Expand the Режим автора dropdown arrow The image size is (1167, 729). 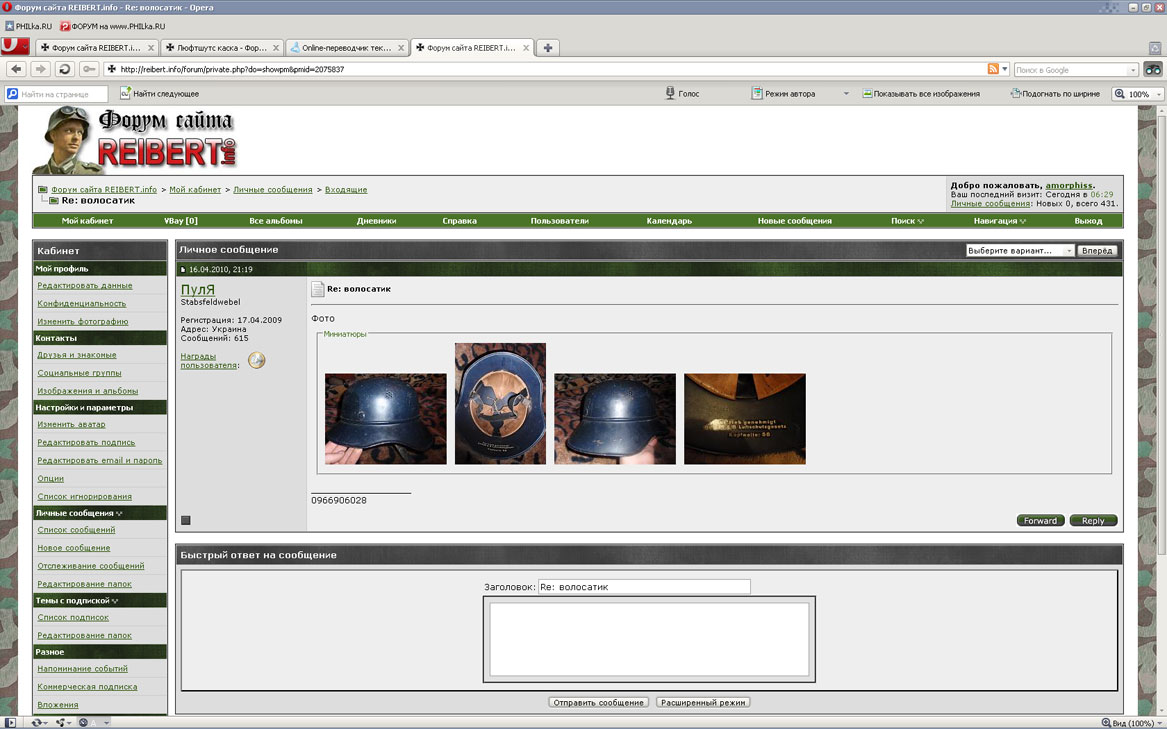coord(846,94)
